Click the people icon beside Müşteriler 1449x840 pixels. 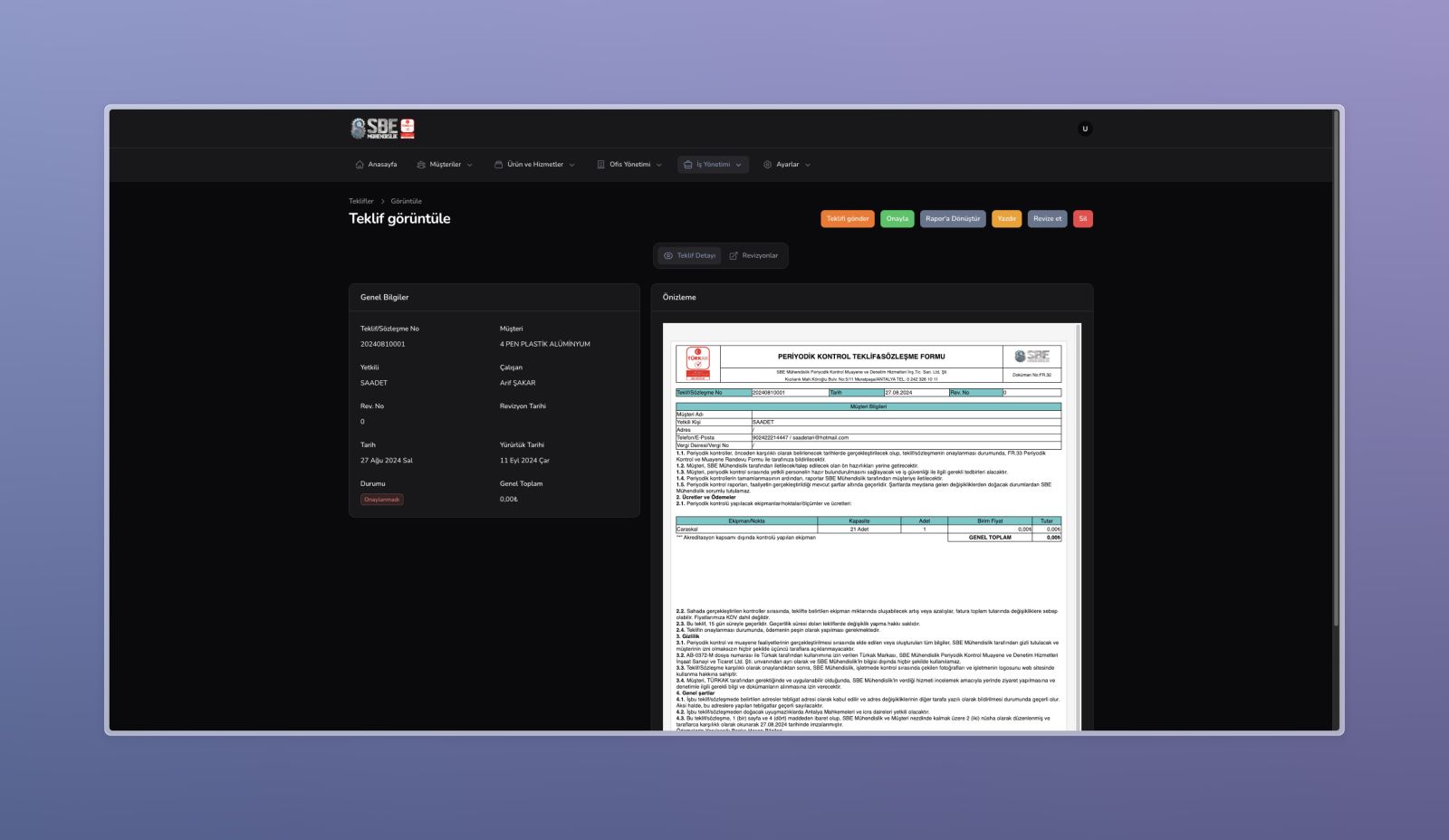[421, 165]
